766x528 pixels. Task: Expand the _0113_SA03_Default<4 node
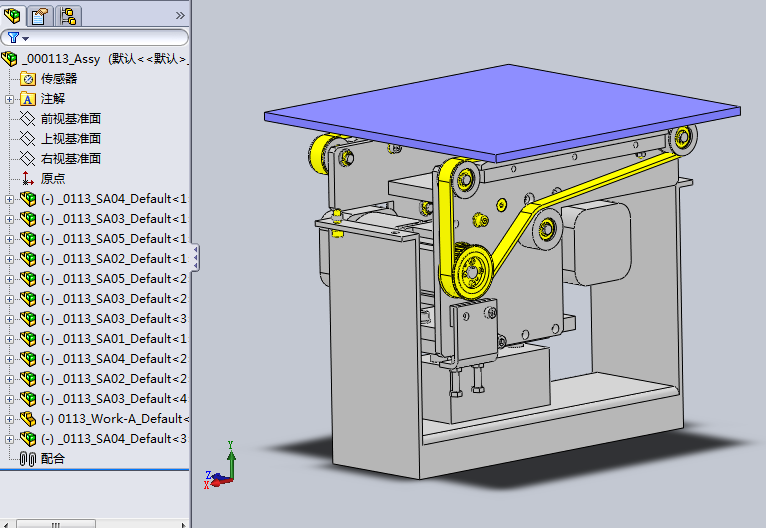[10, 399]
